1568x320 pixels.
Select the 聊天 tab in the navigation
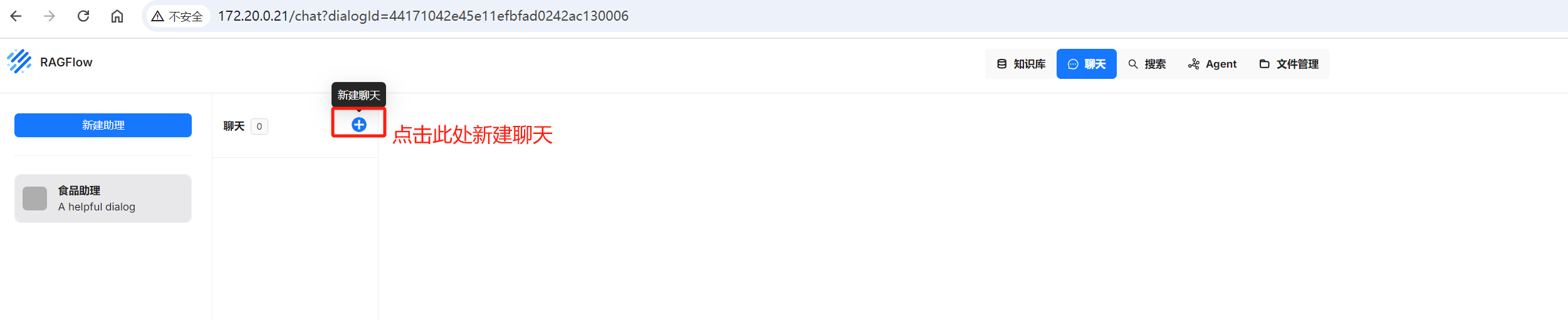1087,64
